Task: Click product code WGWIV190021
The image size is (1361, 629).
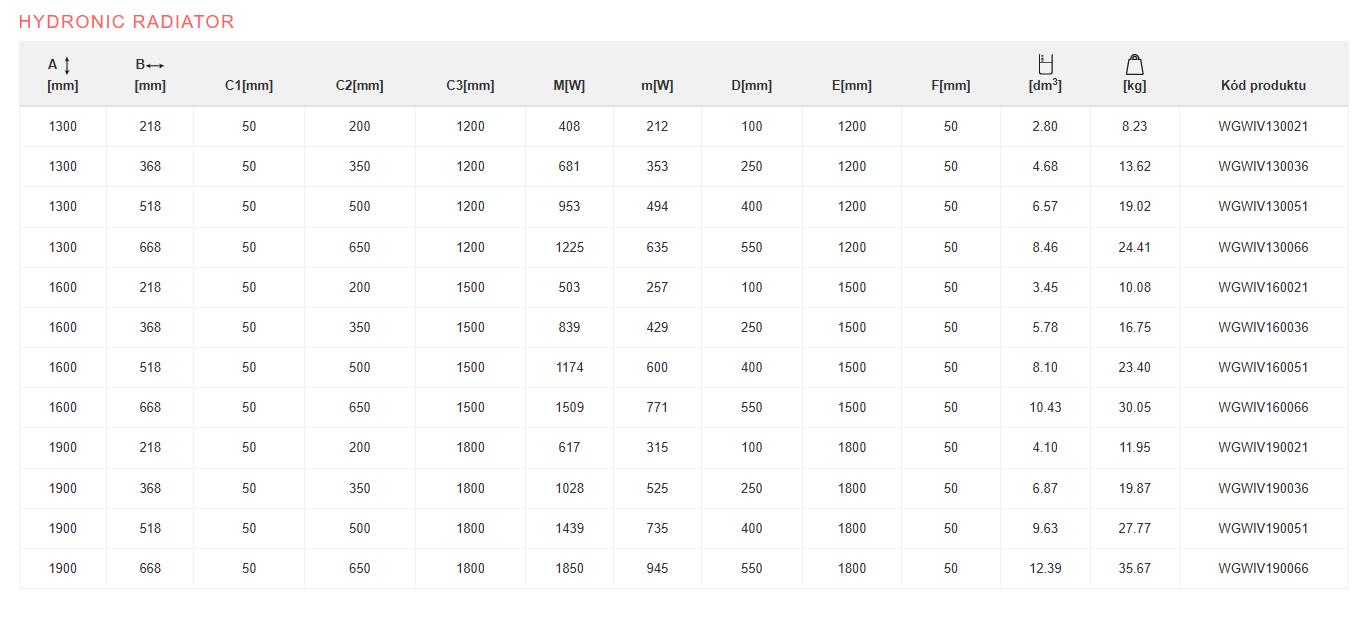Action: point(1263,448)
